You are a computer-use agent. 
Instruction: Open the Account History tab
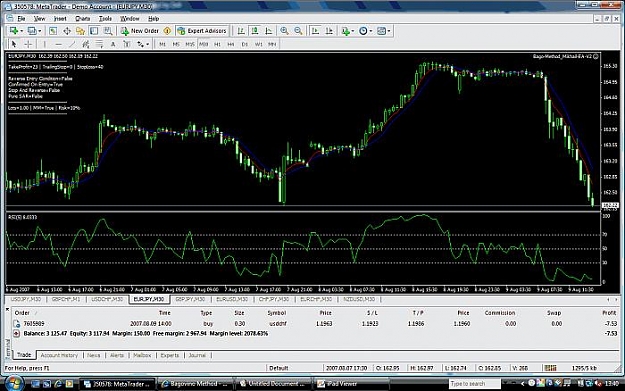pos(59,355)
